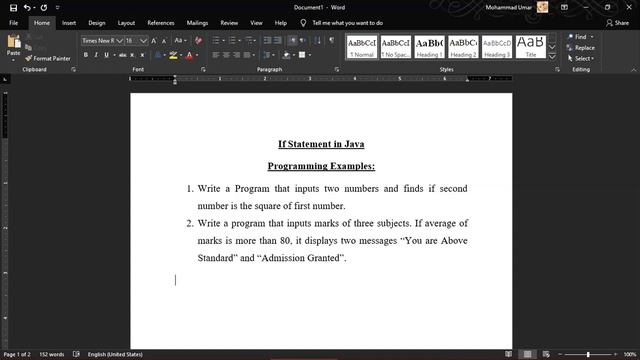Click the Numbering list icon
The image size is (640, 360).
coord(232,40)
